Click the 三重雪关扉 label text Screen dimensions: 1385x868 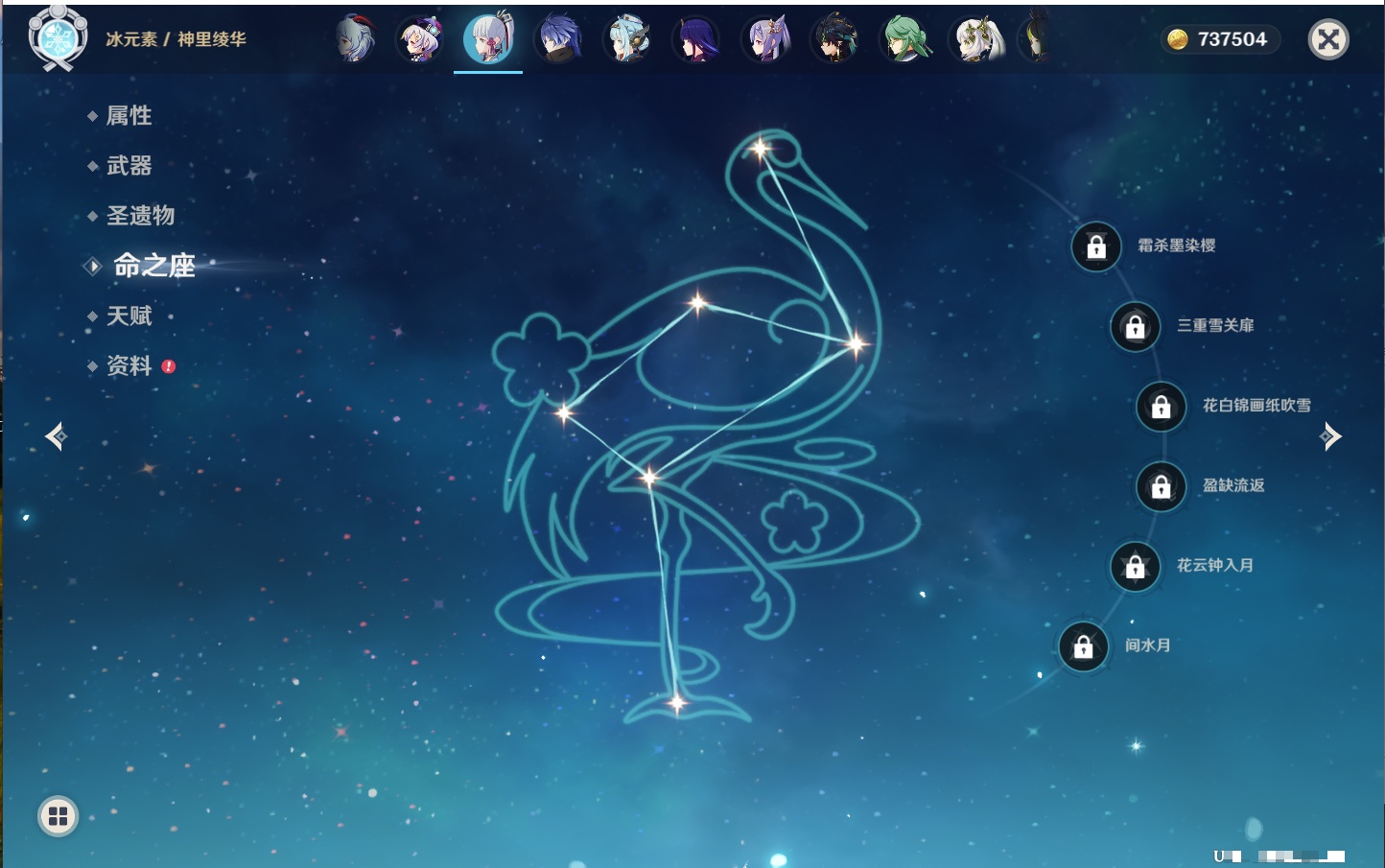[x=1215, y=325]
